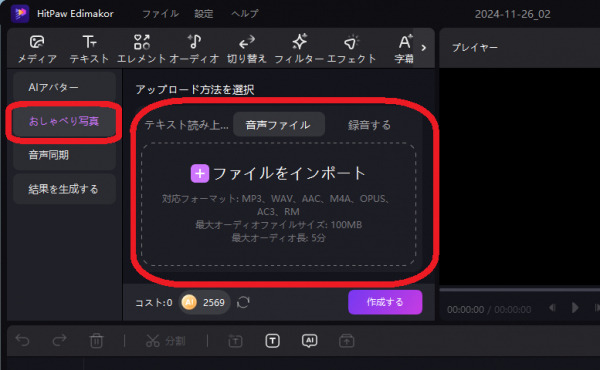600x370 pixels.
Task: Select 結果を生成する in the sidebar
Action: point(64,189)
